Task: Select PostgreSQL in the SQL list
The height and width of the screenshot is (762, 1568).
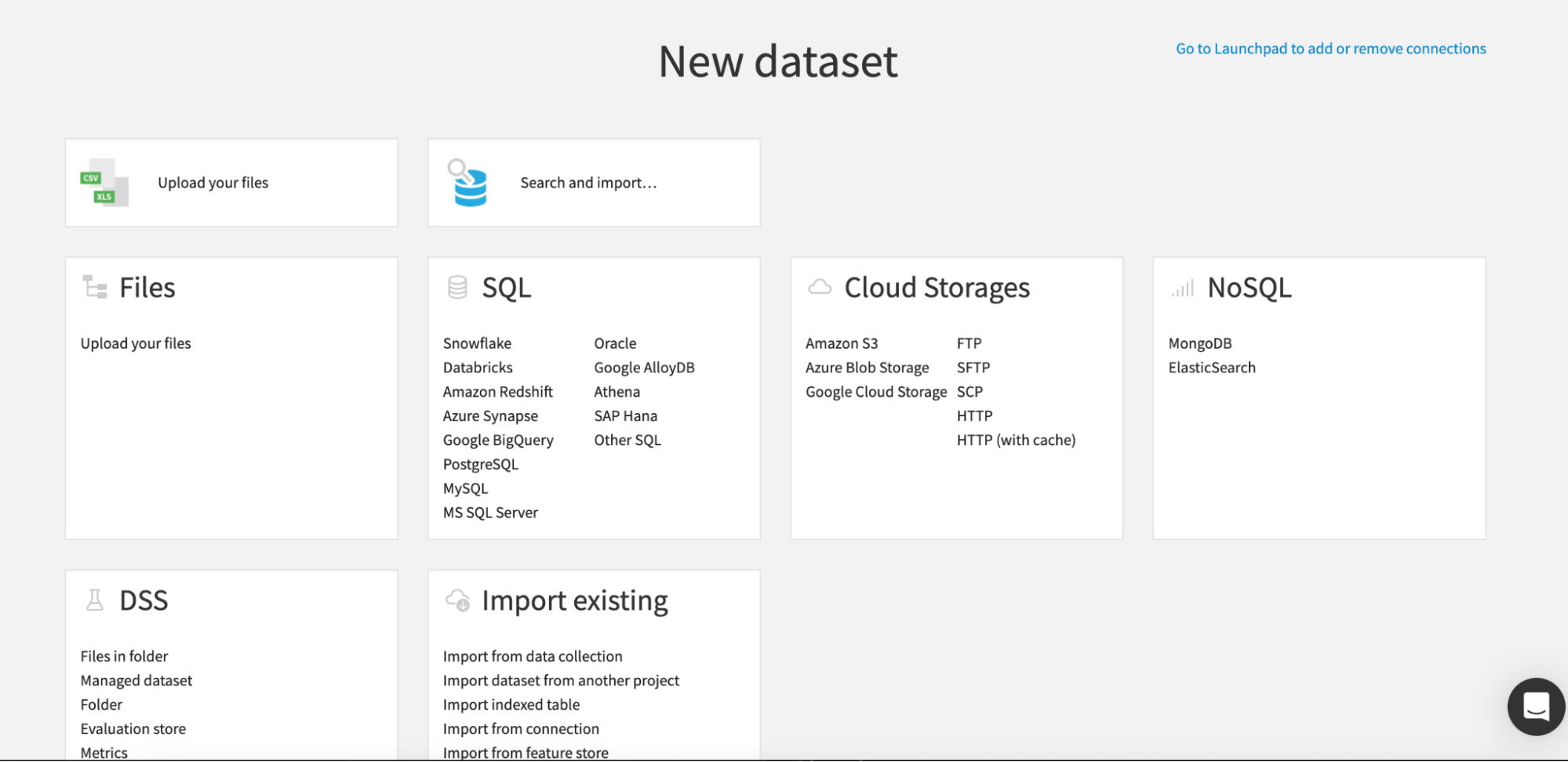Action: point(479,464)
